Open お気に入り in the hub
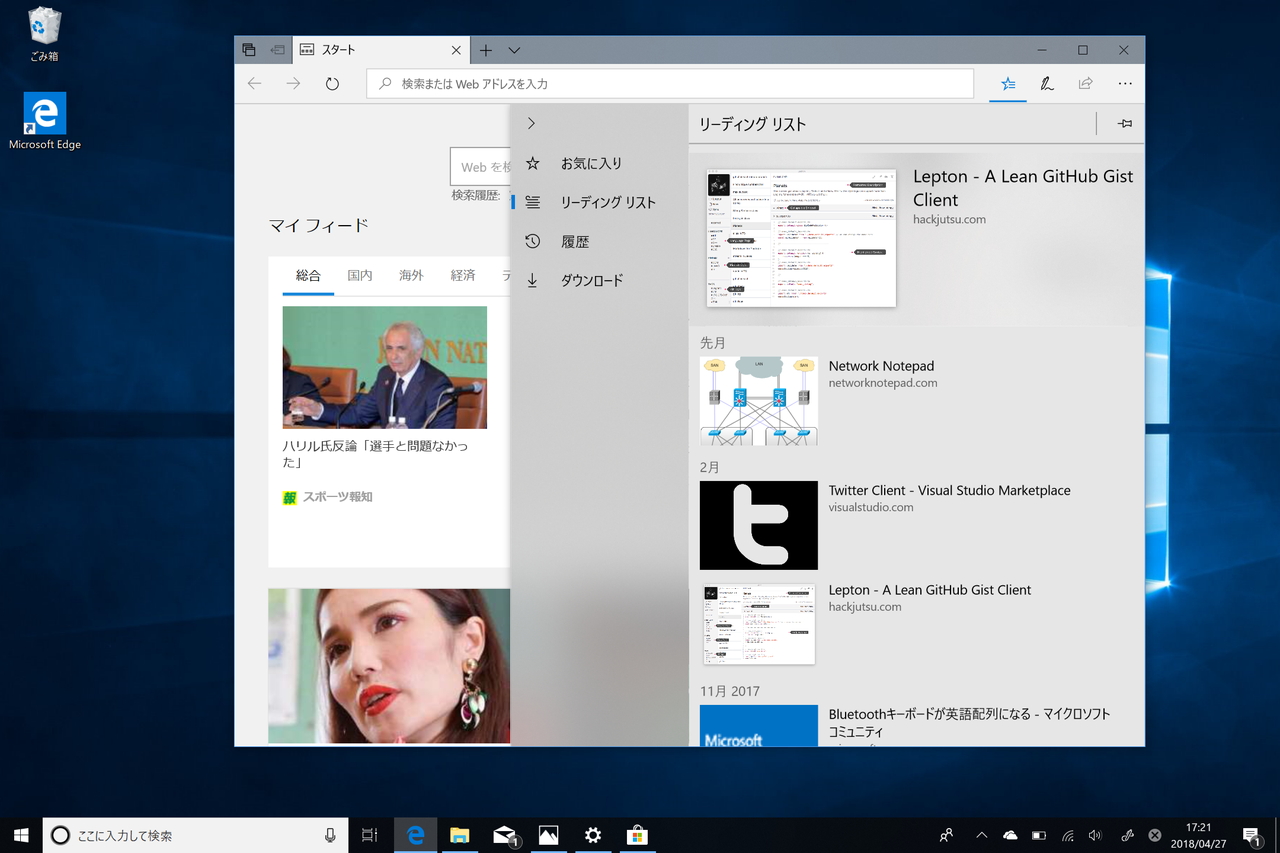The image size is (1280, 853). tap(599, 163)
